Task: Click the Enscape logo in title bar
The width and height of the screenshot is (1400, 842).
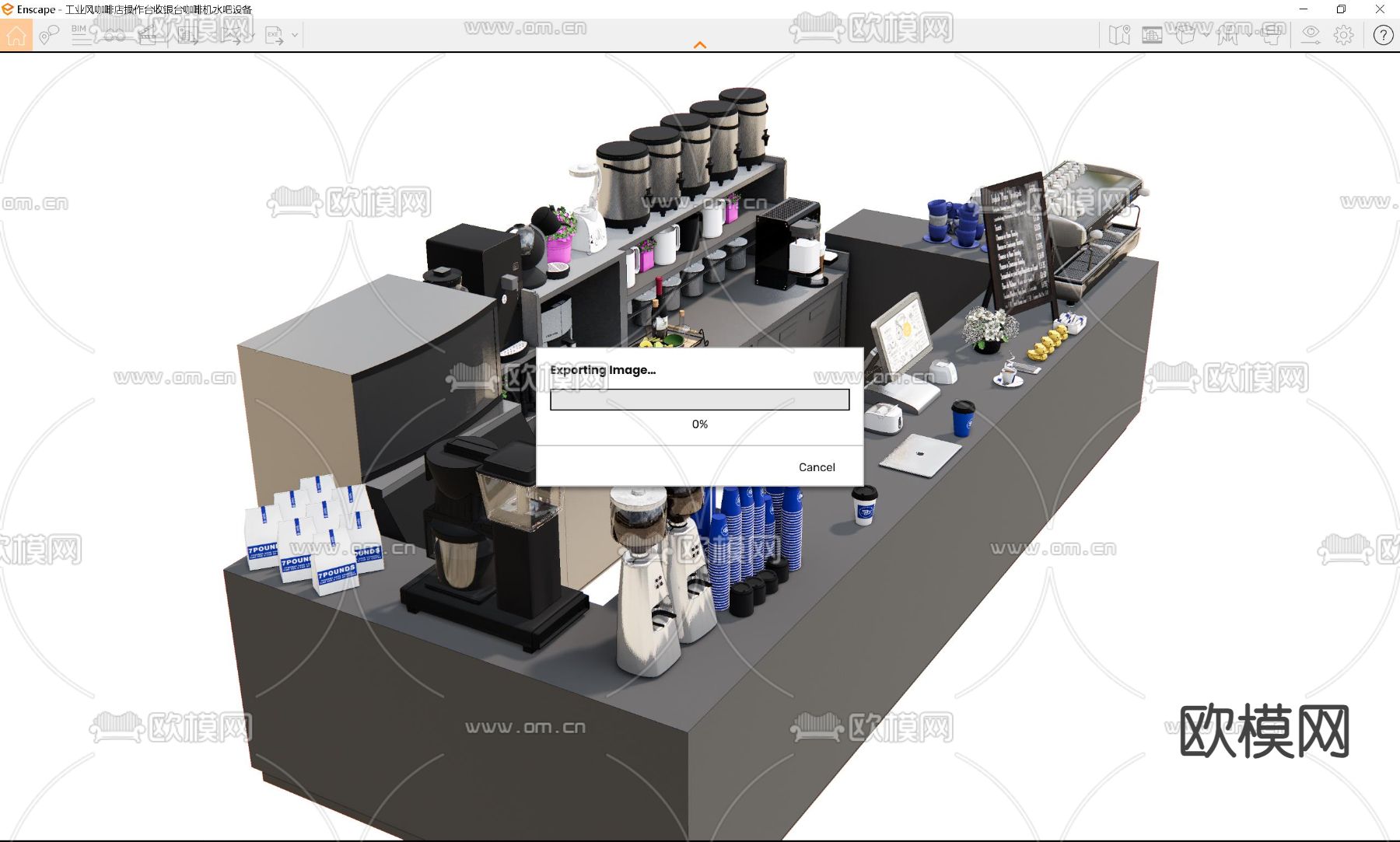Action: coord(8,9)
